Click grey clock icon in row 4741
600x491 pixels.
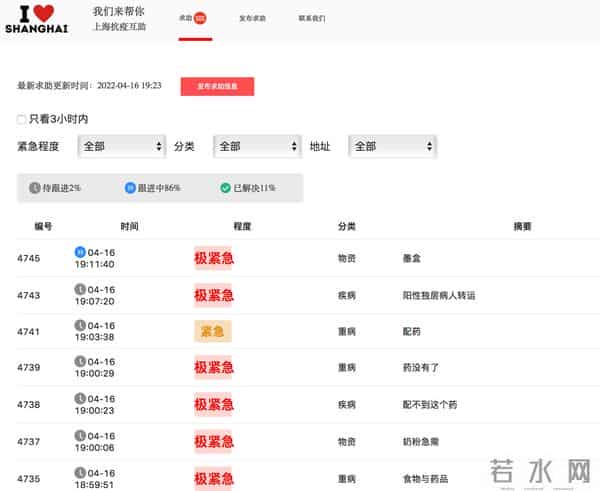(x=80, y=325)
